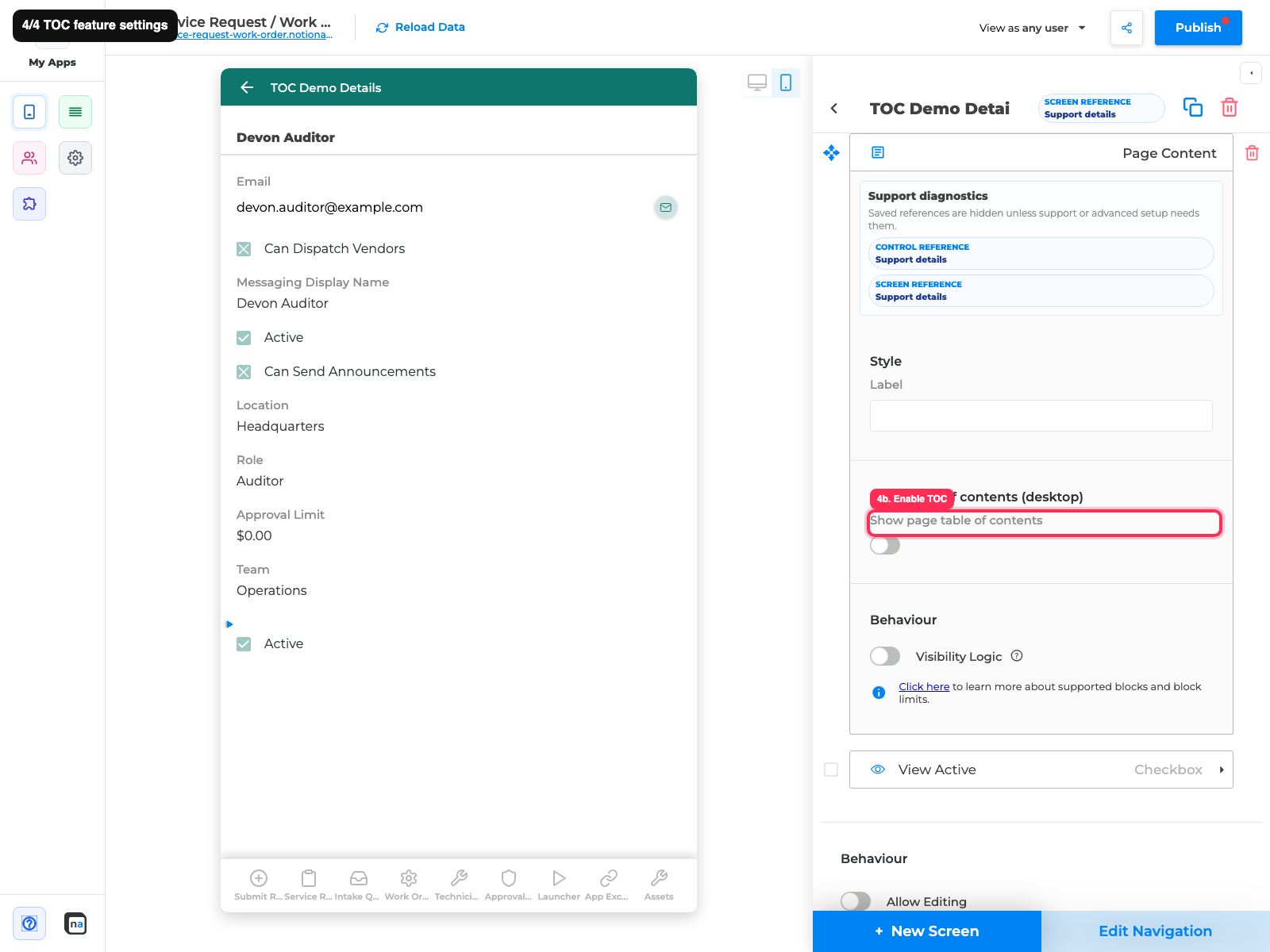
Task: Open app settings gear in left sidebar
Action: click(75, 158)
